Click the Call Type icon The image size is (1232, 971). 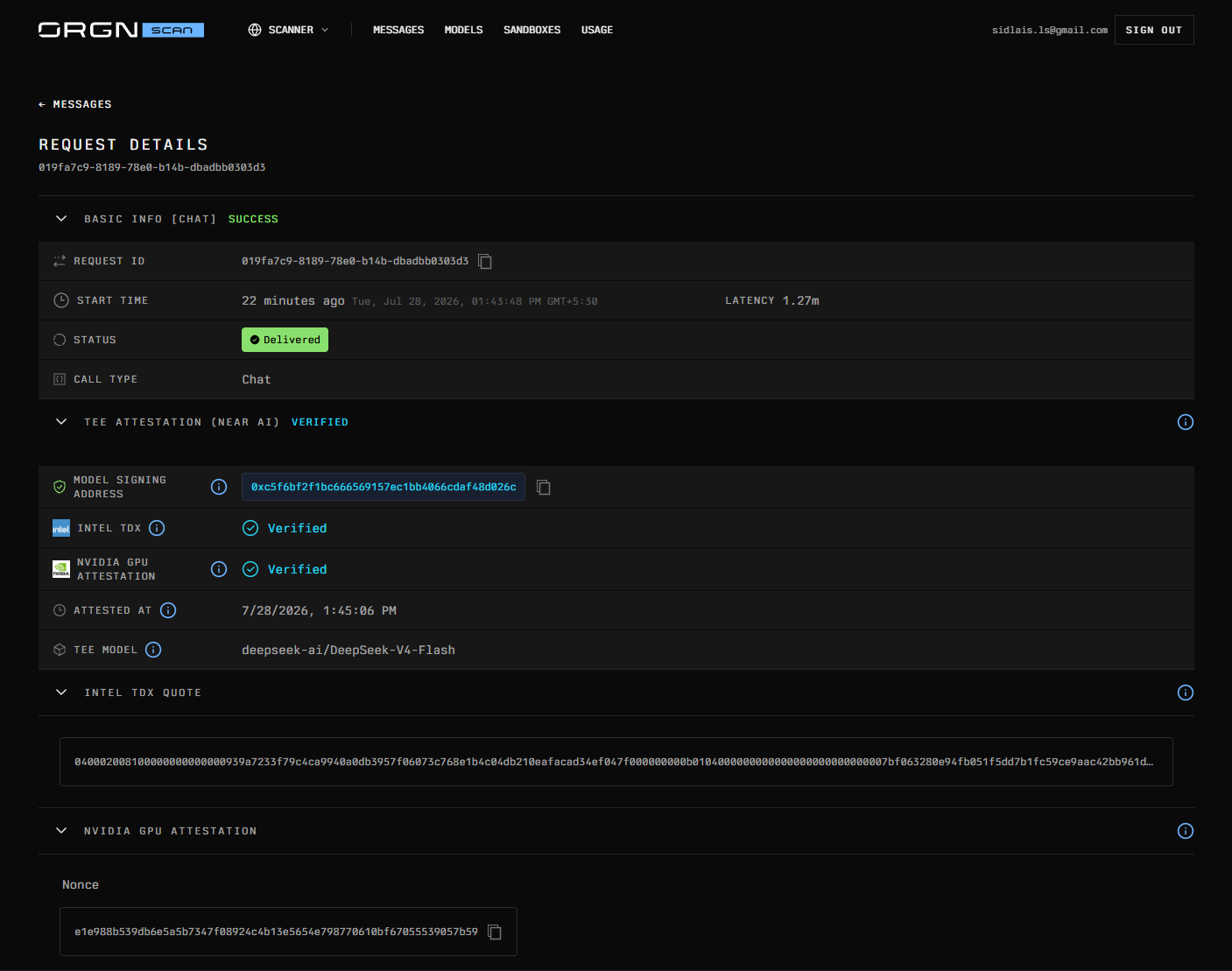click(x=60, y=379)
